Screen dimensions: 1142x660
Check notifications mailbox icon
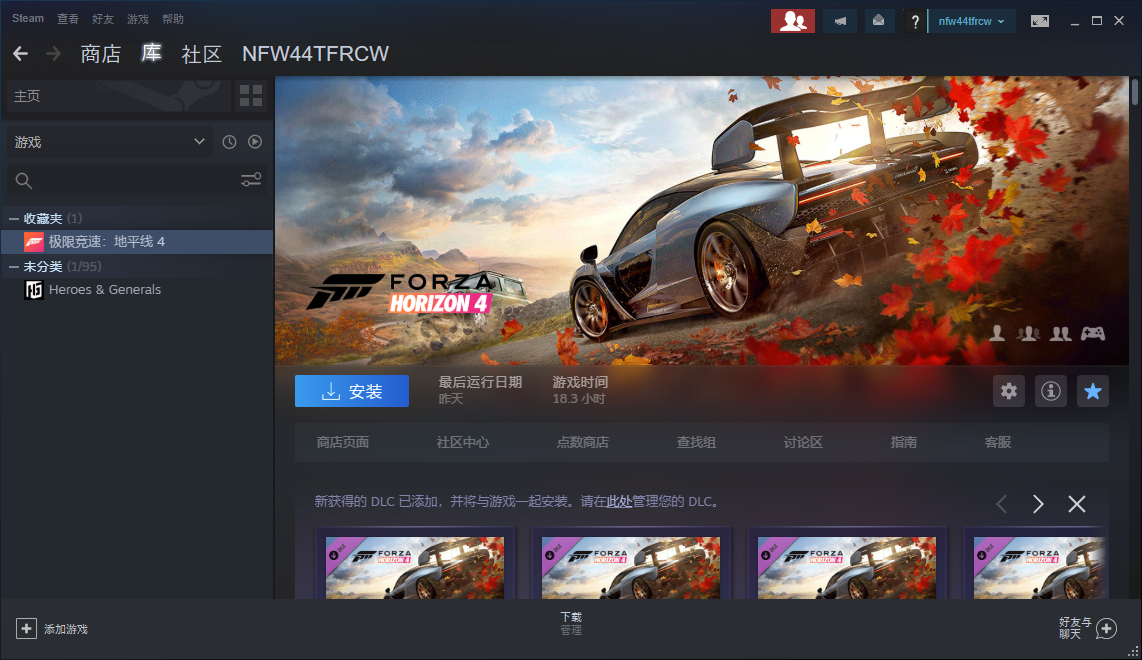[x=879, y=20]
